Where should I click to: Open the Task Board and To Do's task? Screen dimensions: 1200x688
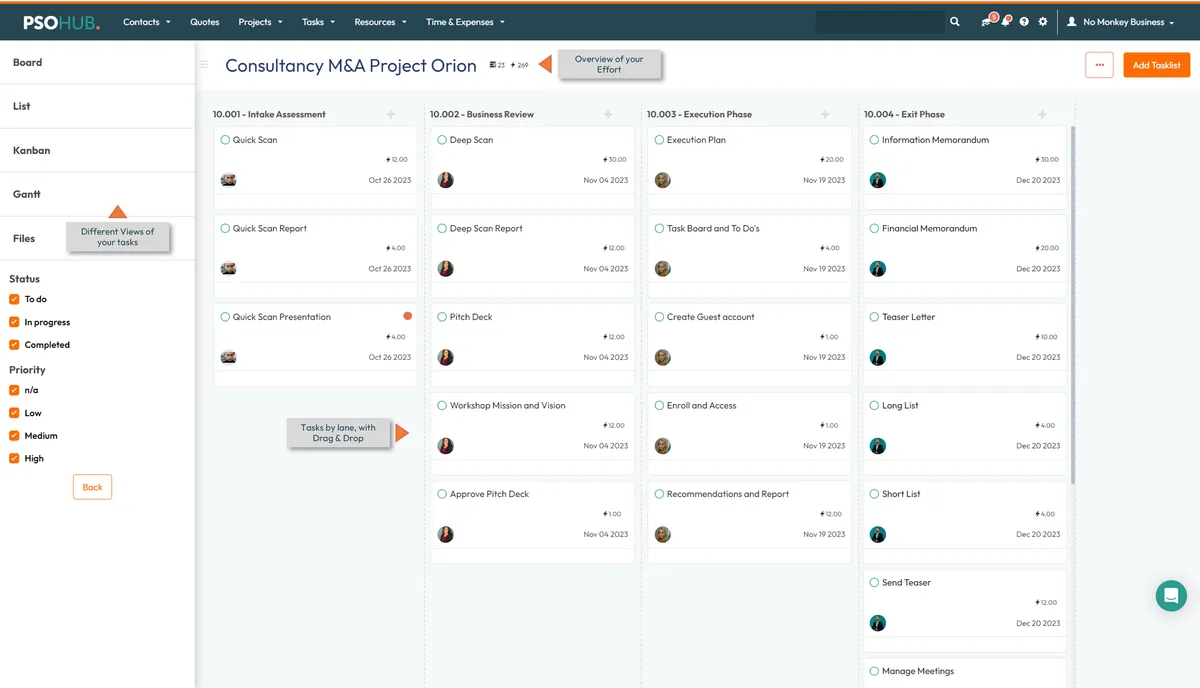tap(713, 228)
